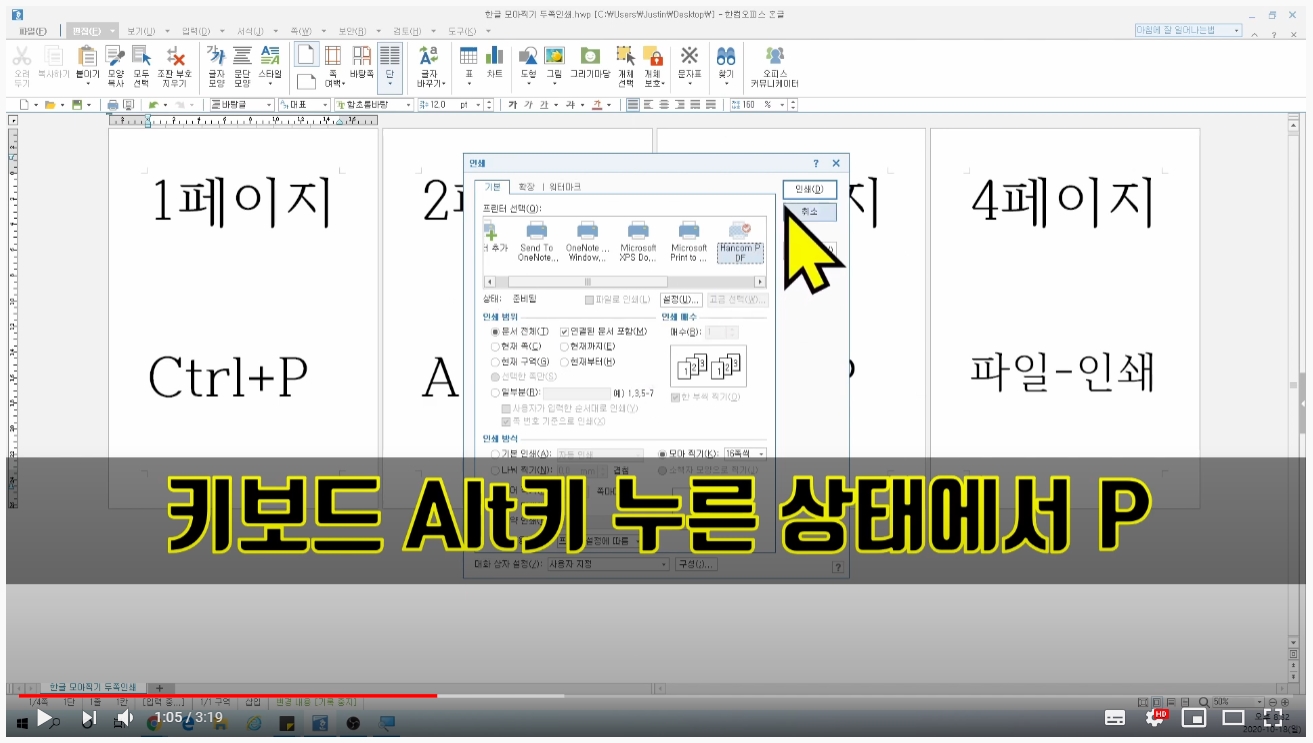1313x743 pixels.
Task: Enter YouTube fullscreen mode
Action: [1272, 717]
